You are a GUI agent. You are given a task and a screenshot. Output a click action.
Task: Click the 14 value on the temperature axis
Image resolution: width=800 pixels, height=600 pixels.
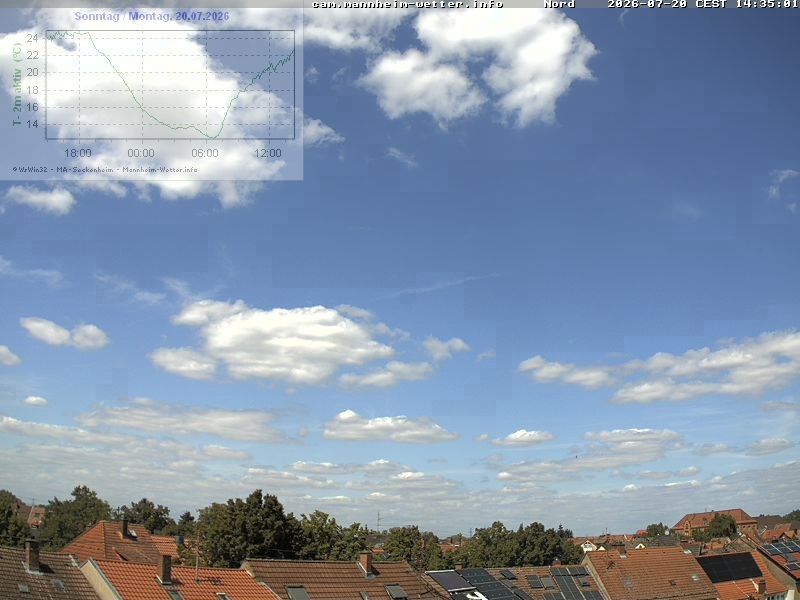[33, 124]
